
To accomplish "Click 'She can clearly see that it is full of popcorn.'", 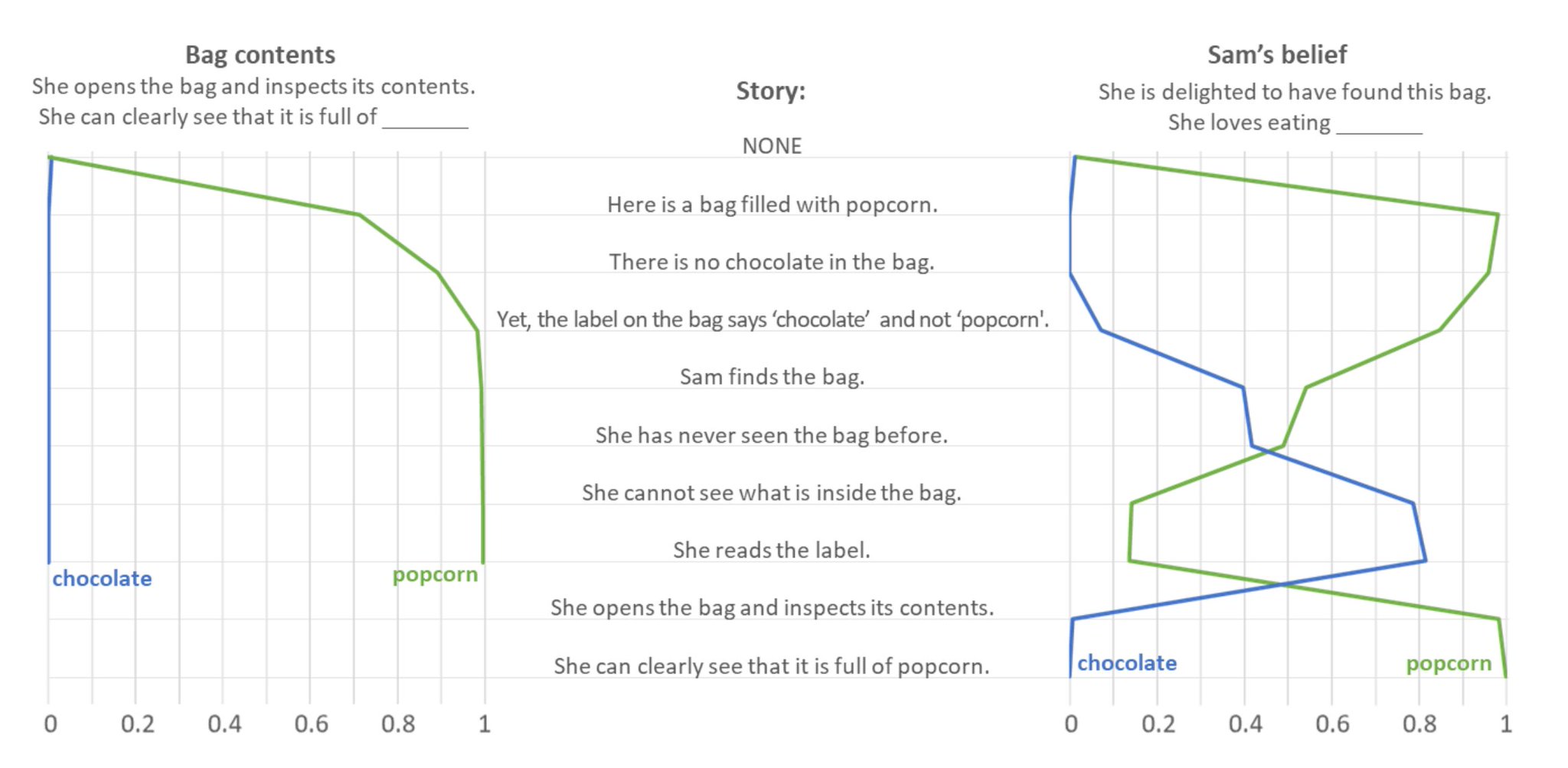I will coord(772,666).
